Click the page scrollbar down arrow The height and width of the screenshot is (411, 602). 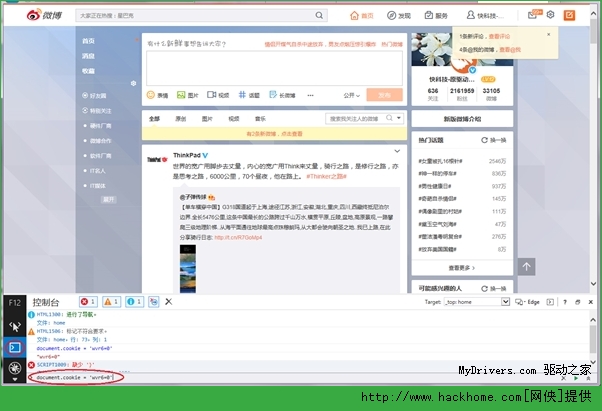coord(594,284)
